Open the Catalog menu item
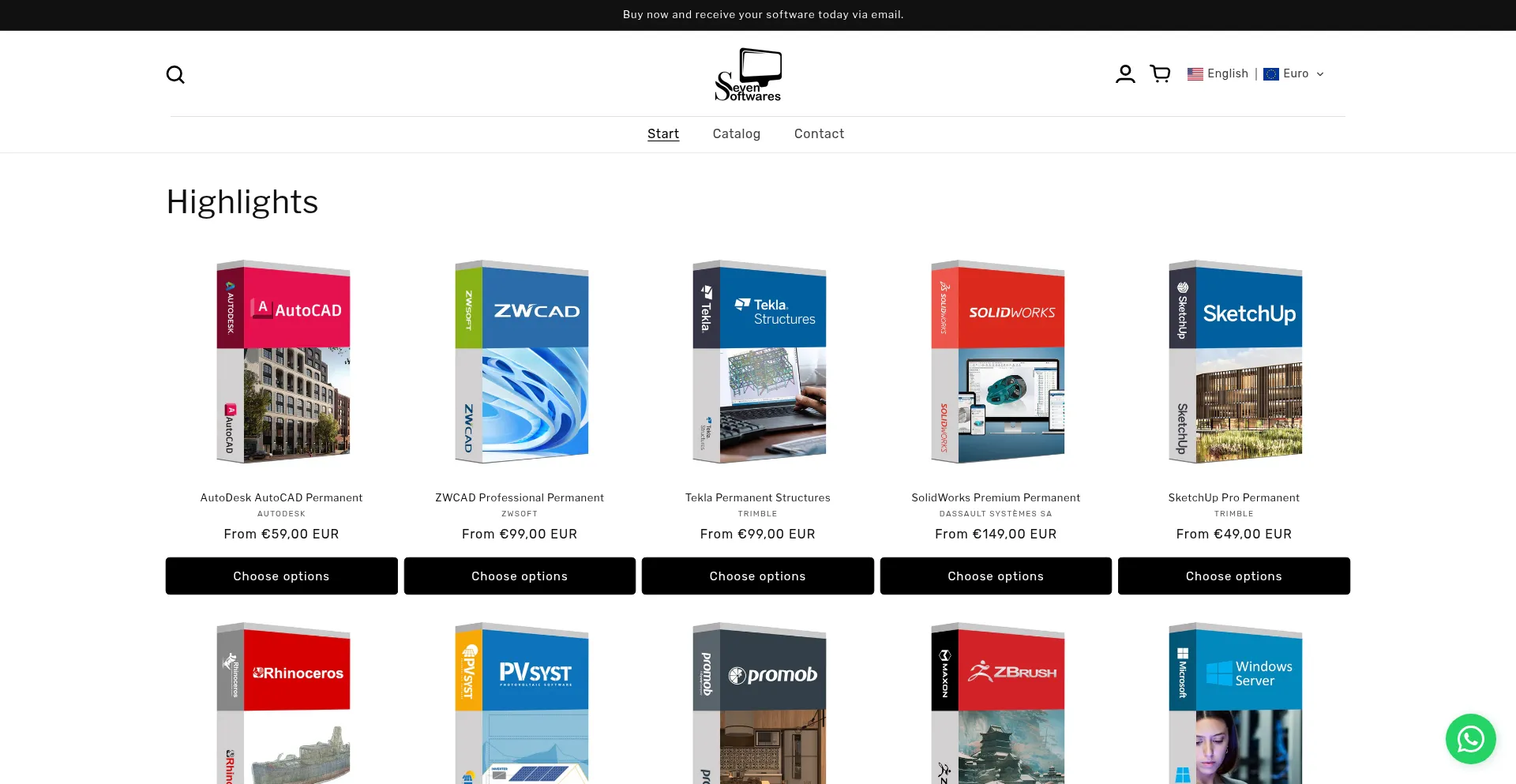The width and height of the screenshot is (1516, 784). [737, 134]
